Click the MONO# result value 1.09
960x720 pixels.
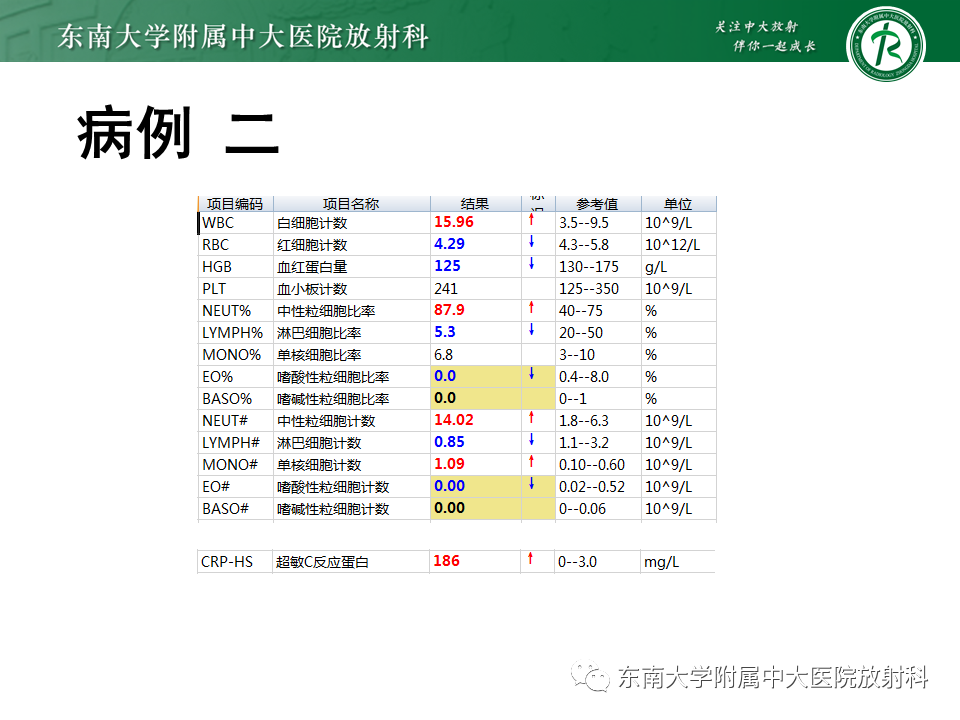coord(449,465)
